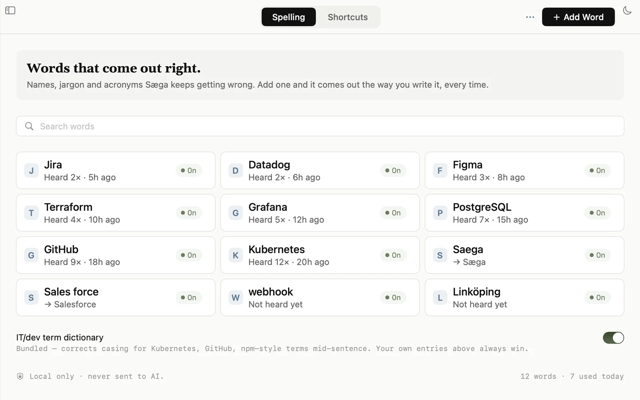Image resolution: width=640 pixels, height=400 pixels.
Task: Select the GitHub word title
Action: coord(61,249)
